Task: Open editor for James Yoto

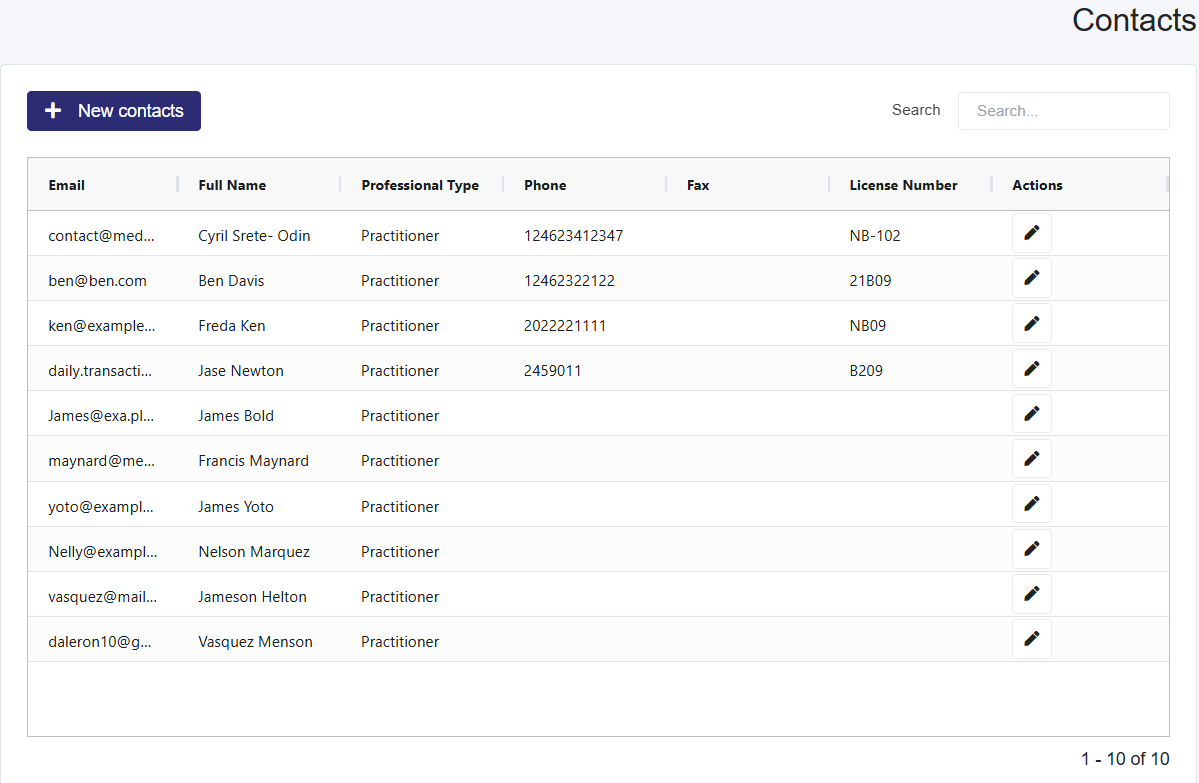Action: [1031, 504]
